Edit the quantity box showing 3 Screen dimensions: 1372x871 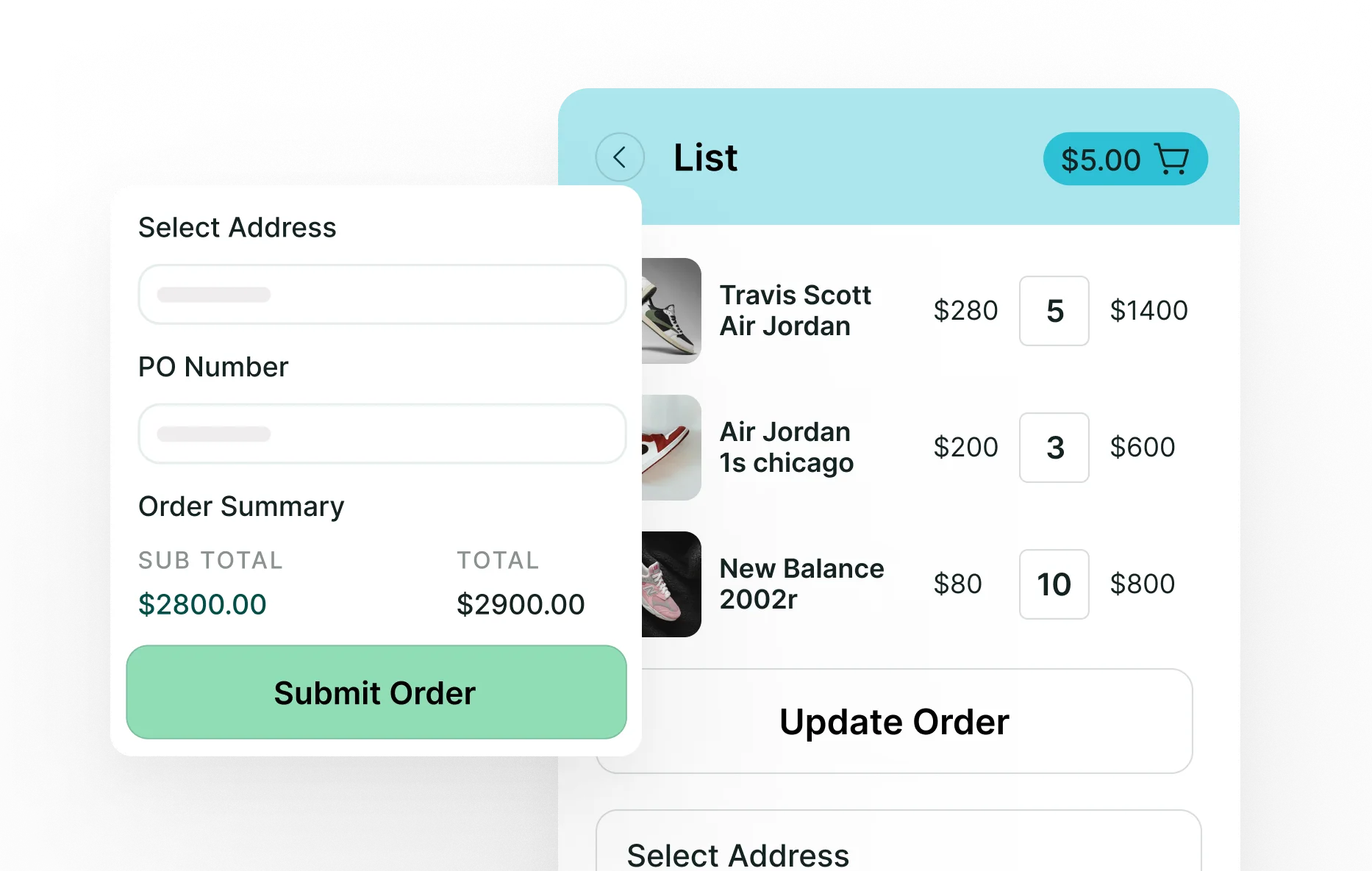[1054, 448]
